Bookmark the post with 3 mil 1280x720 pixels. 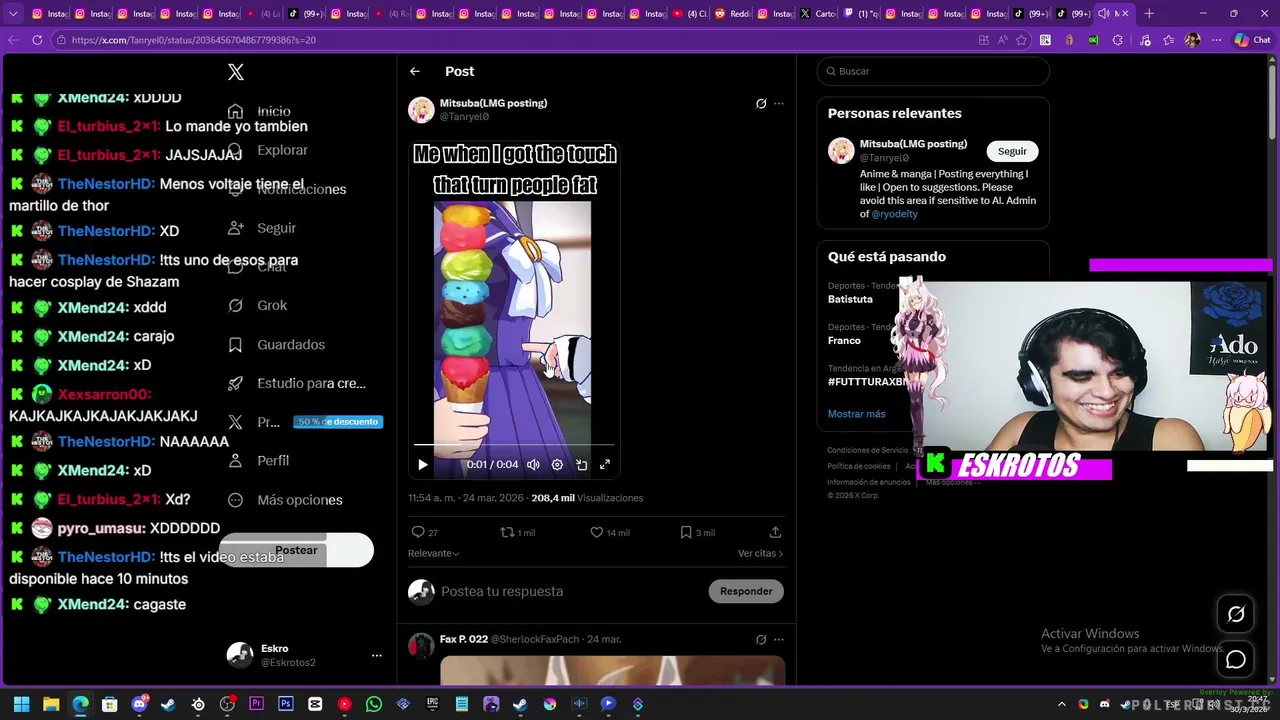coord(697,532)
